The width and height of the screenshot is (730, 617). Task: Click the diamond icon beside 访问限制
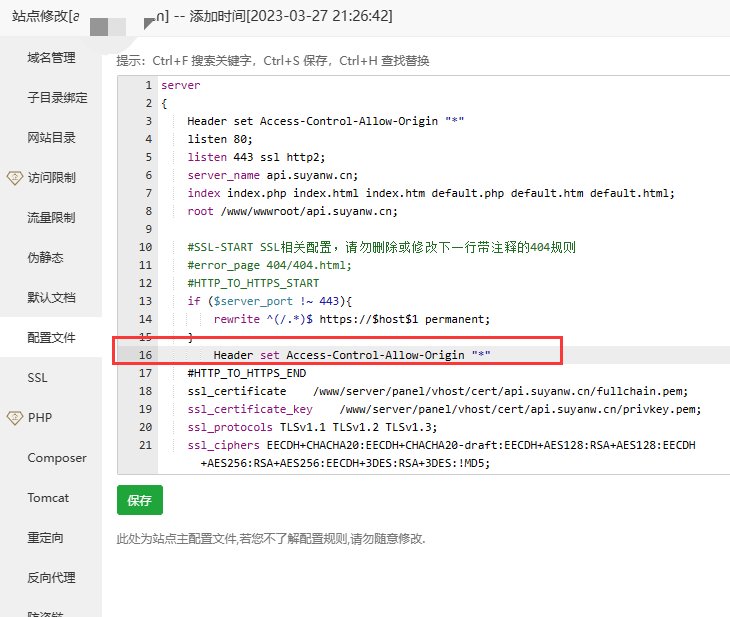click(x=14, y=178)
